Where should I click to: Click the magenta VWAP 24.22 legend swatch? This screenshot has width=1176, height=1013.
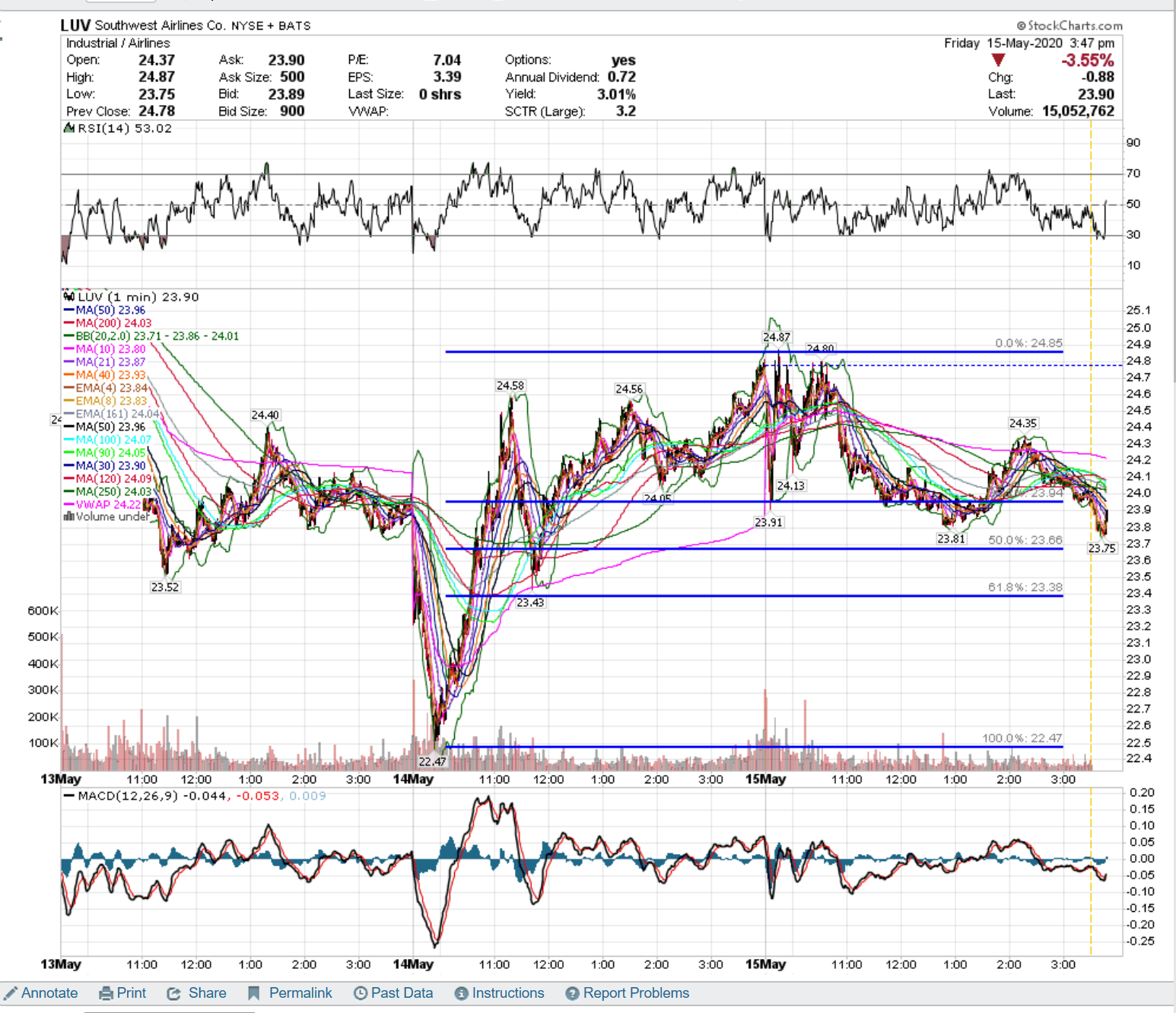pyautogui.click(x=68, y=505)
